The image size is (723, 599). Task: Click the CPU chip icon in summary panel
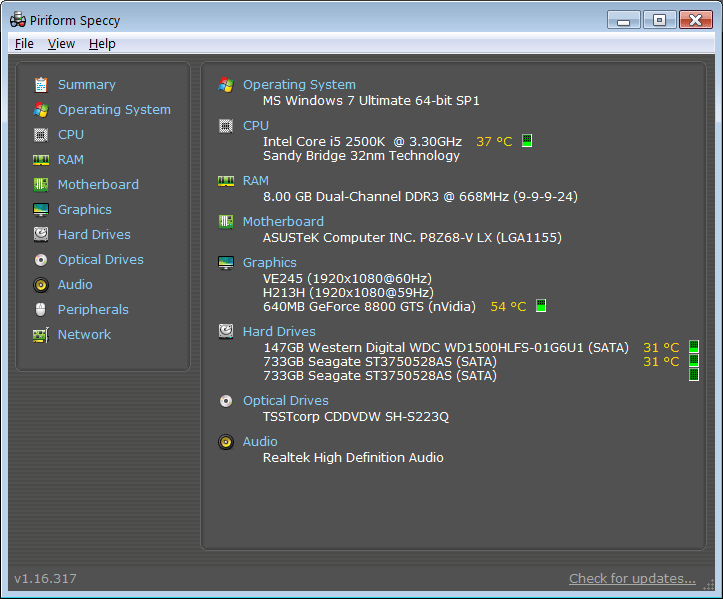point(225,126)
